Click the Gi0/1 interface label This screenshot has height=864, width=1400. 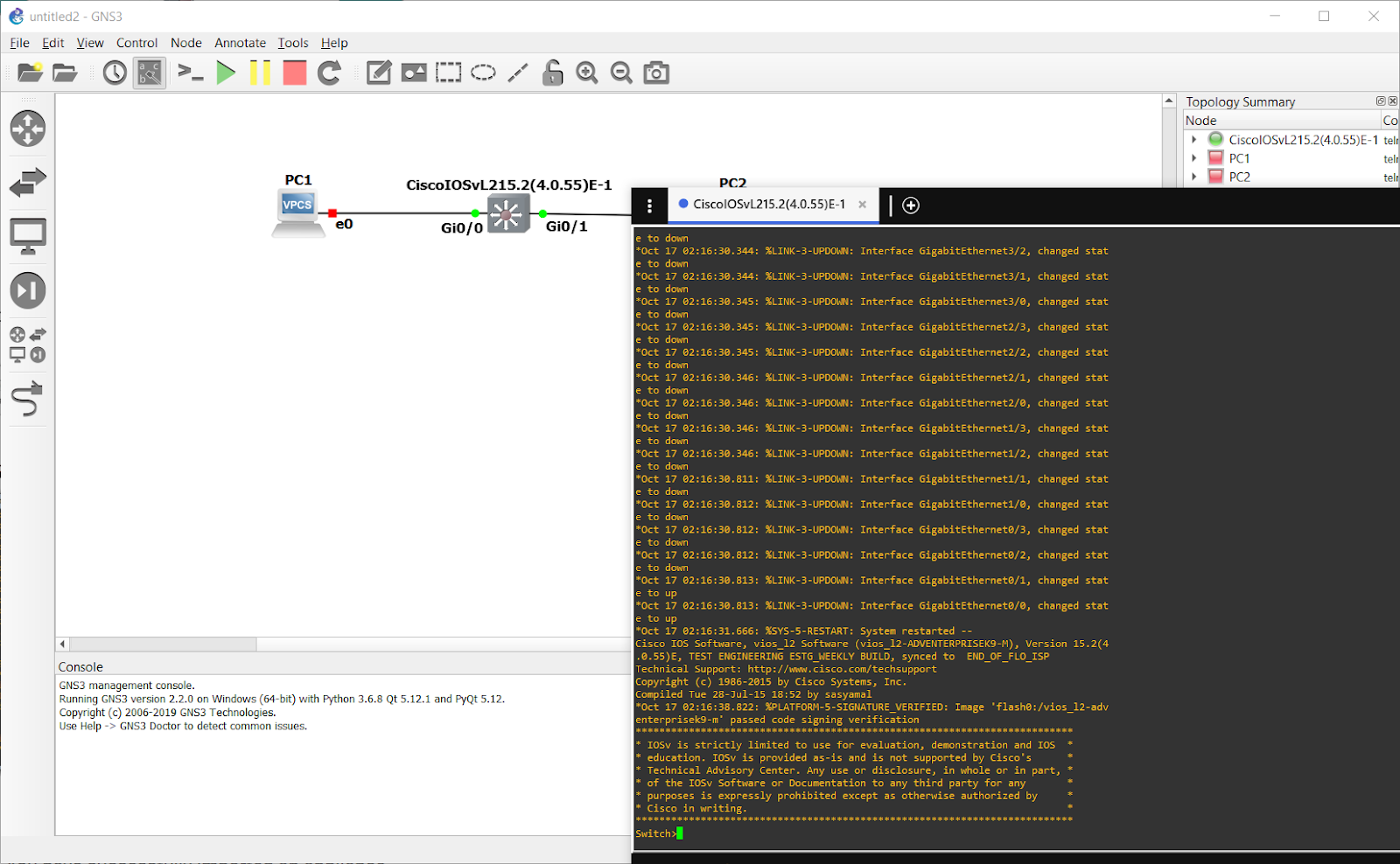(x=566, y=226)
